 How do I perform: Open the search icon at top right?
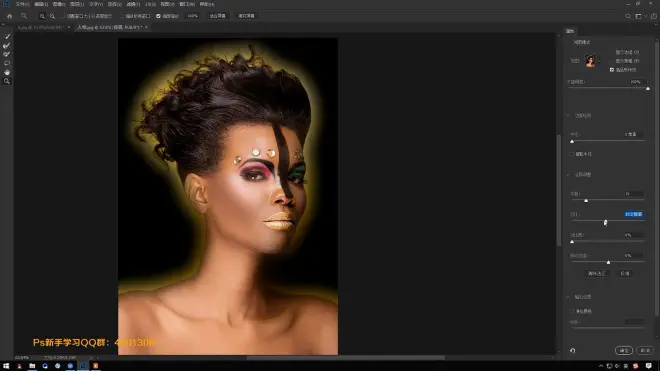click(x=628, y=16)
